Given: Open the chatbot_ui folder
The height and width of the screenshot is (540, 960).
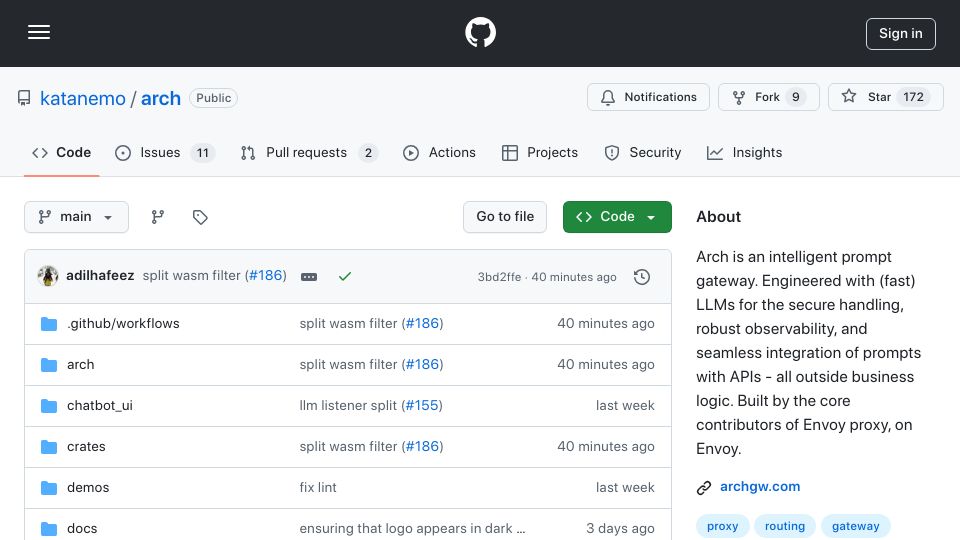Looking at the screenshot, I should 100,405.
